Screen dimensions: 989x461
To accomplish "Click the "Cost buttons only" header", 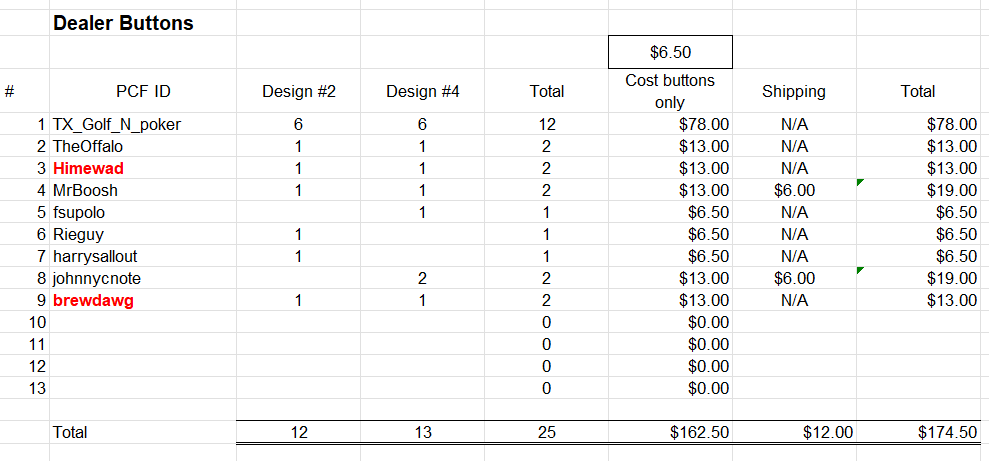I will point(670,91).
